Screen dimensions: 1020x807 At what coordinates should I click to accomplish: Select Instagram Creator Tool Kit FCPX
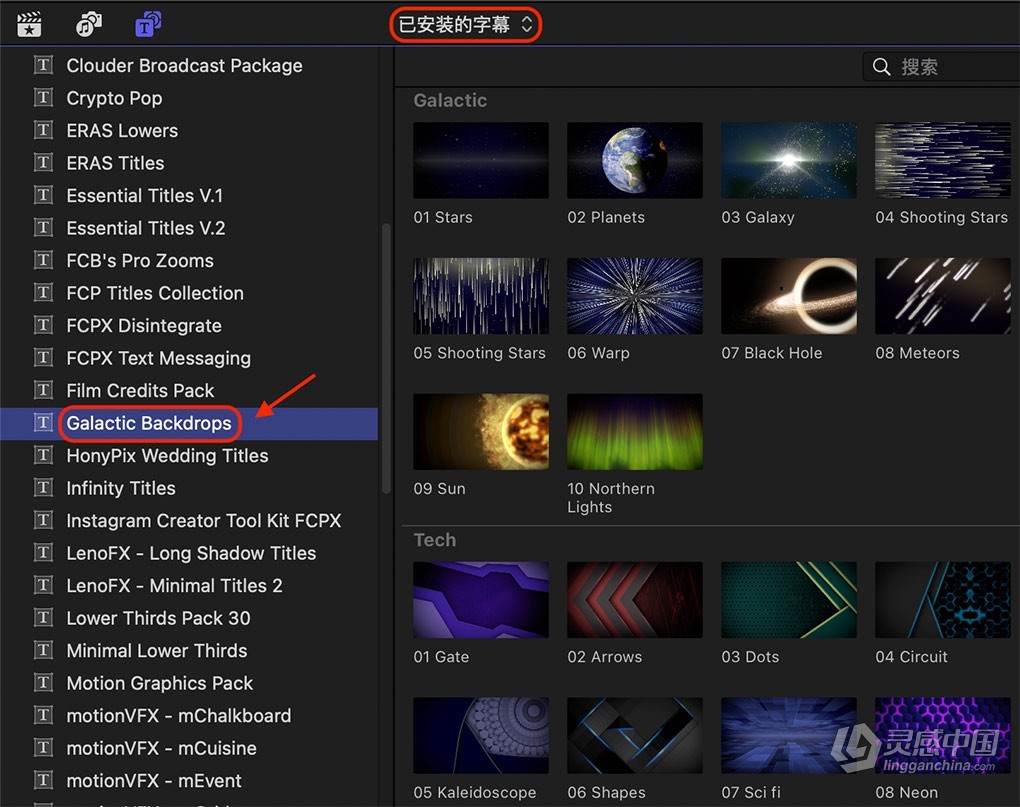tap(204, 521)
